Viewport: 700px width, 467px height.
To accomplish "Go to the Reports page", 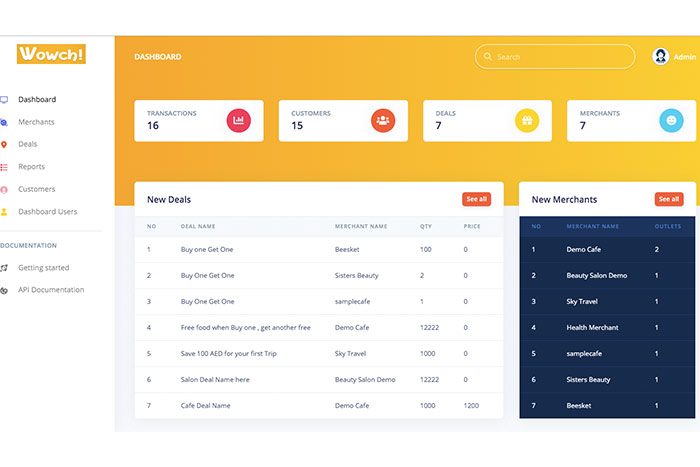I will click(31, 167).
